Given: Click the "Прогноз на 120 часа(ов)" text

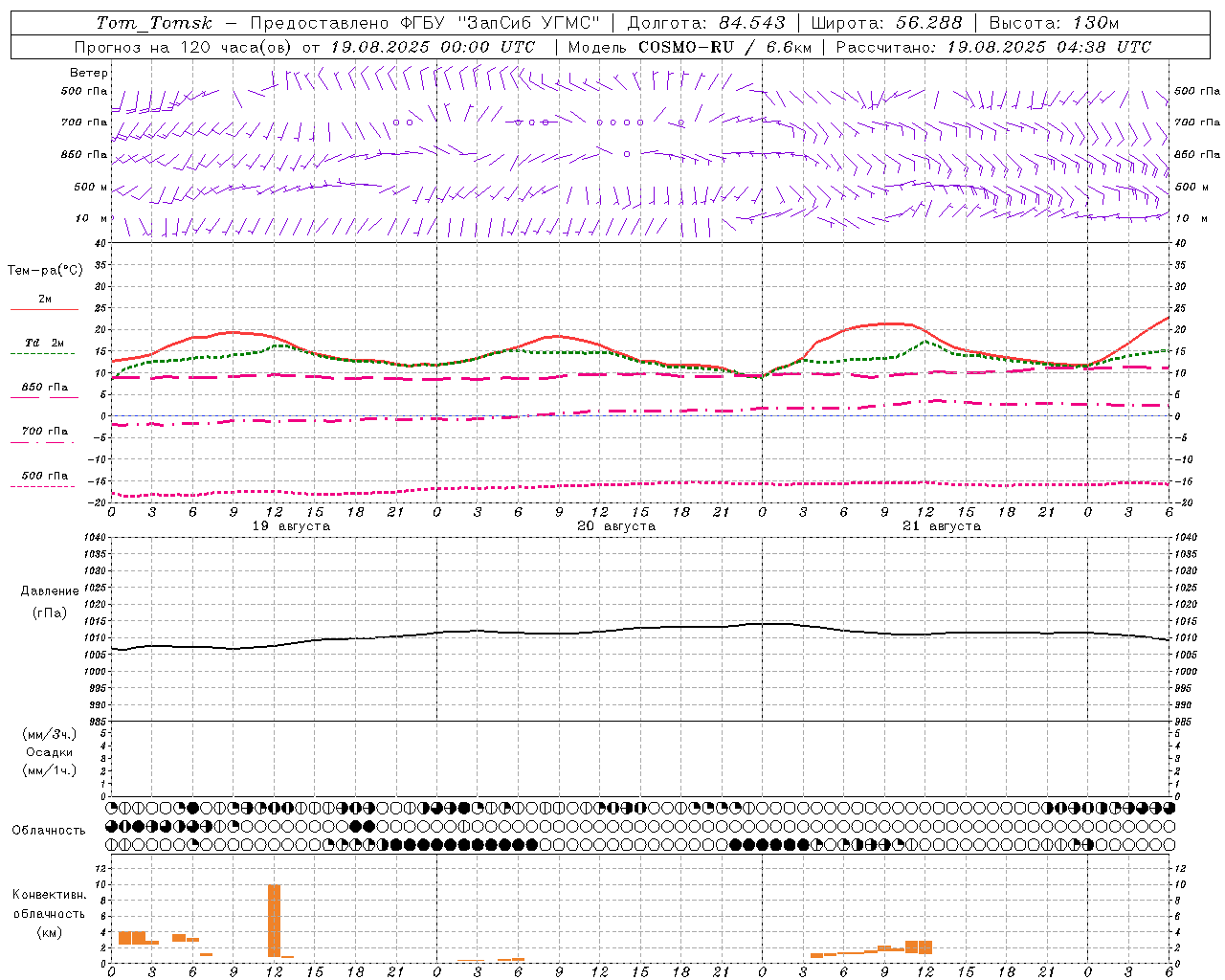Looking at the screenshot, I should click(x=184, y=47).
